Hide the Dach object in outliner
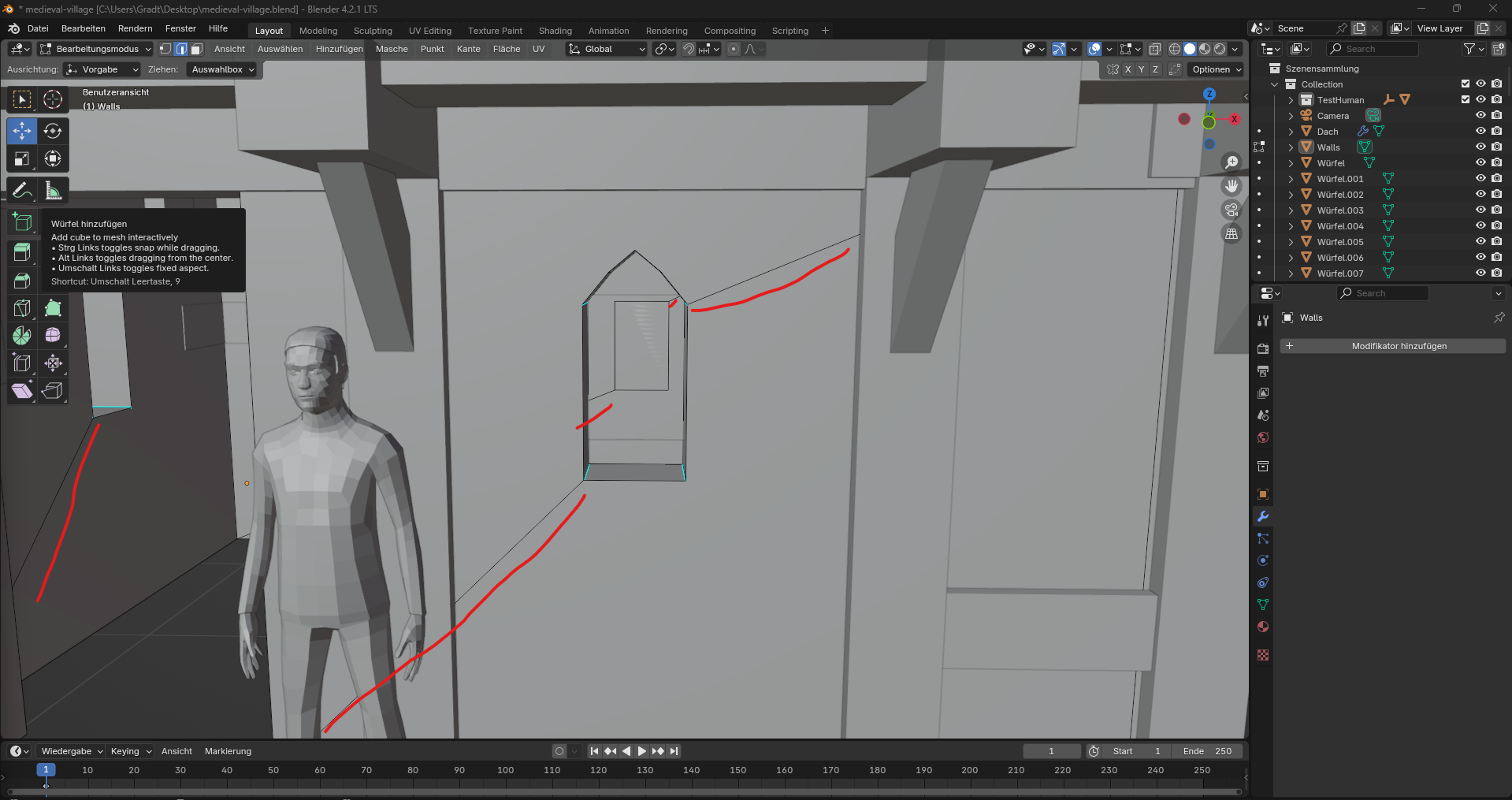 point(1480,132)
